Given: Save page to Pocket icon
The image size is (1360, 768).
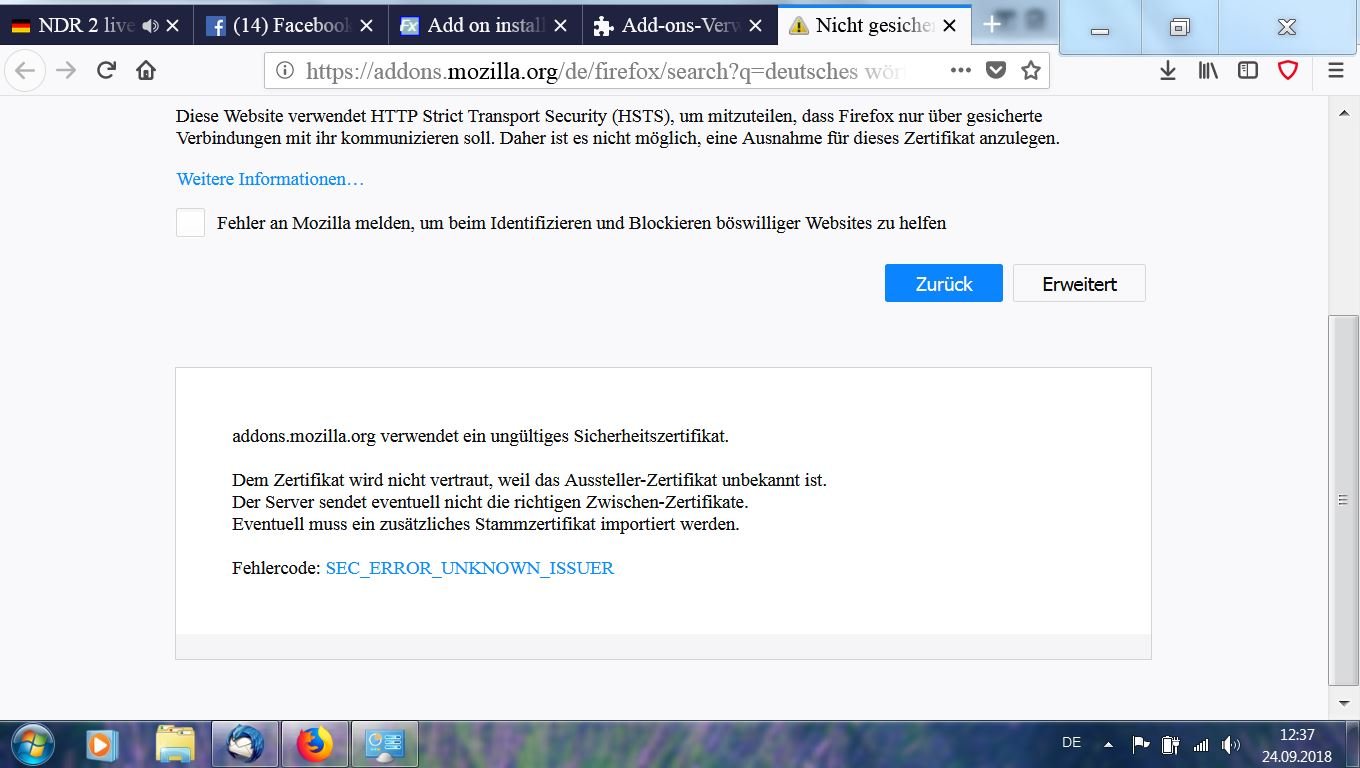Looking at the screenshot, I should [x=996, y=70].
